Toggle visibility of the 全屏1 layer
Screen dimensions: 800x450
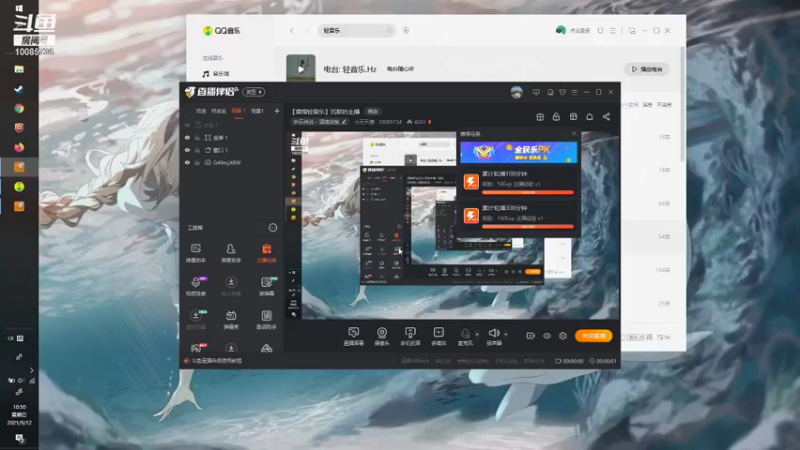pos(187,138)
